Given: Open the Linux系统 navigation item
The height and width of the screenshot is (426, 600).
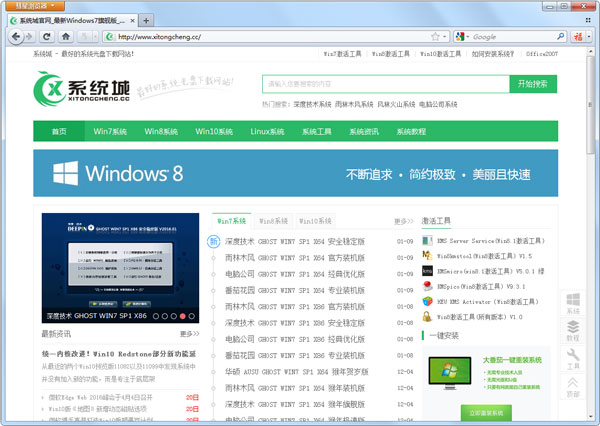Looking at the screenshot, I should (267, 131).
